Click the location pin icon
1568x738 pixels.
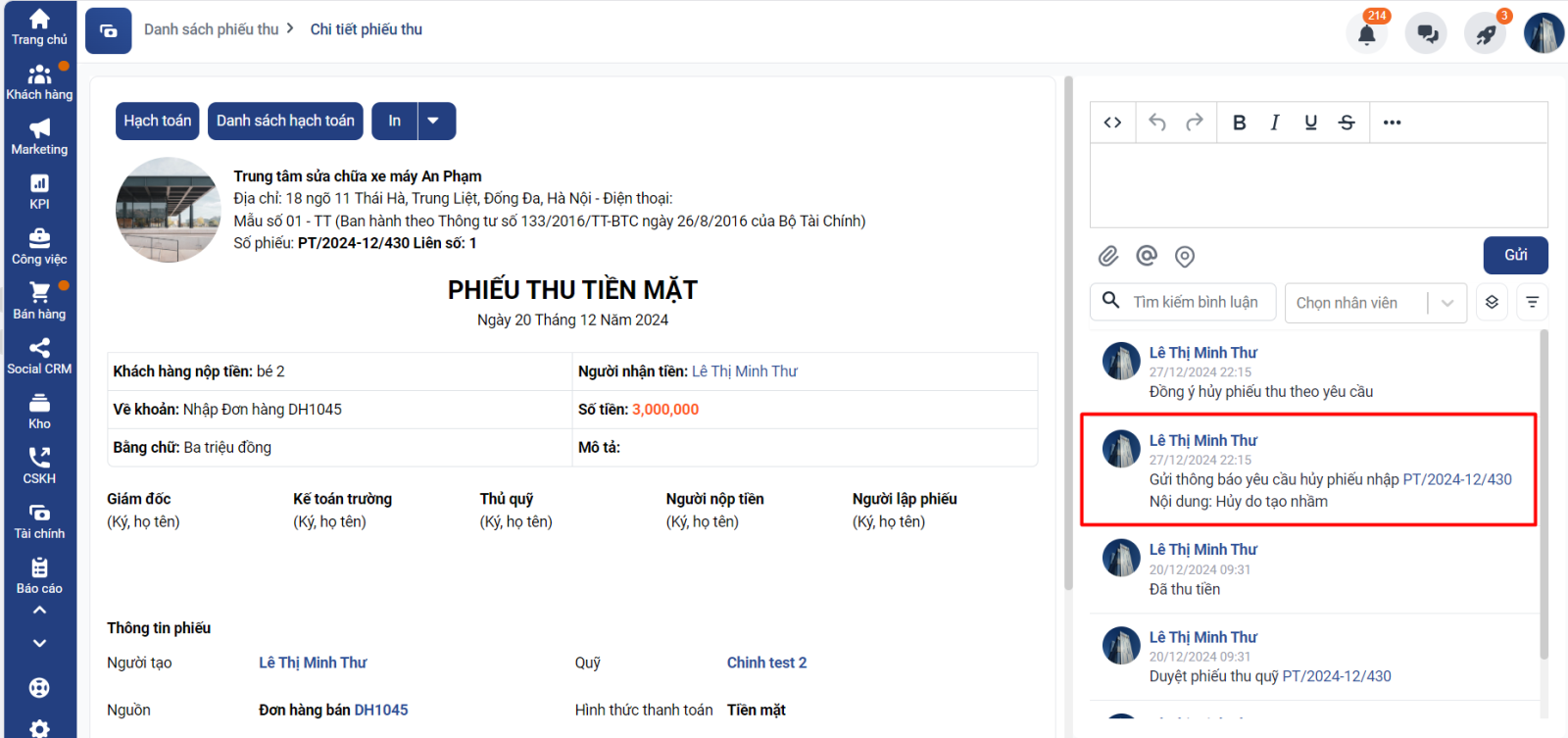(1185, 257)
